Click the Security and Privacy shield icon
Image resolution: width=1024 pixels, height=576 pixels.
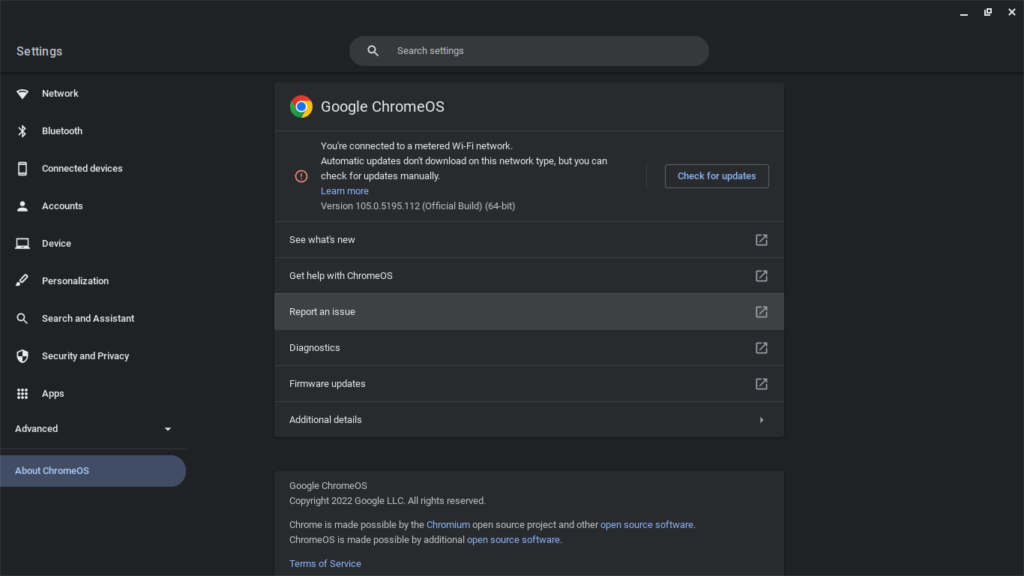(22, 356)
